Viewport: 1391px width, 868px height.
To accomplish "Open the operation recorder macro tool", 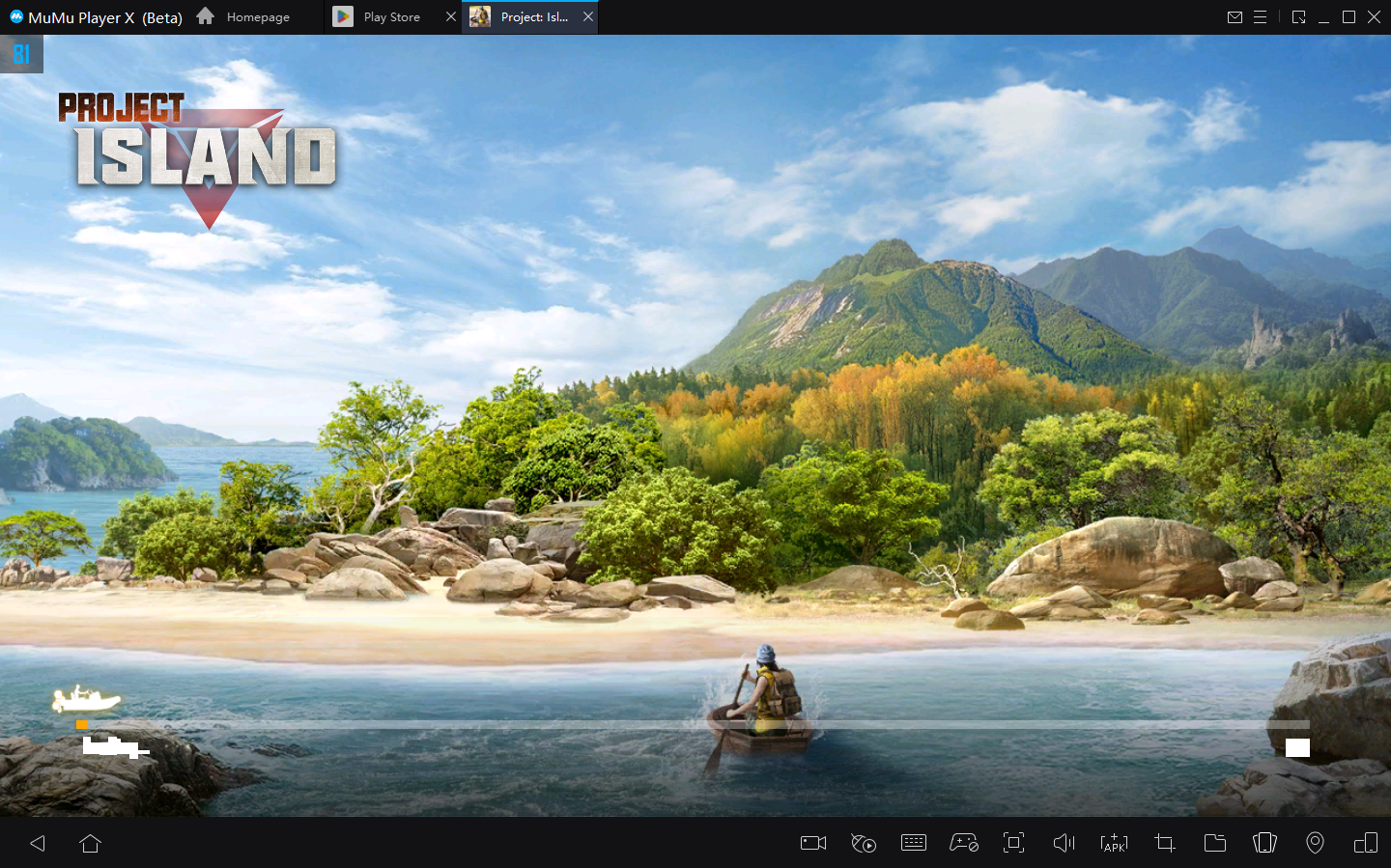I will (863, 843).
